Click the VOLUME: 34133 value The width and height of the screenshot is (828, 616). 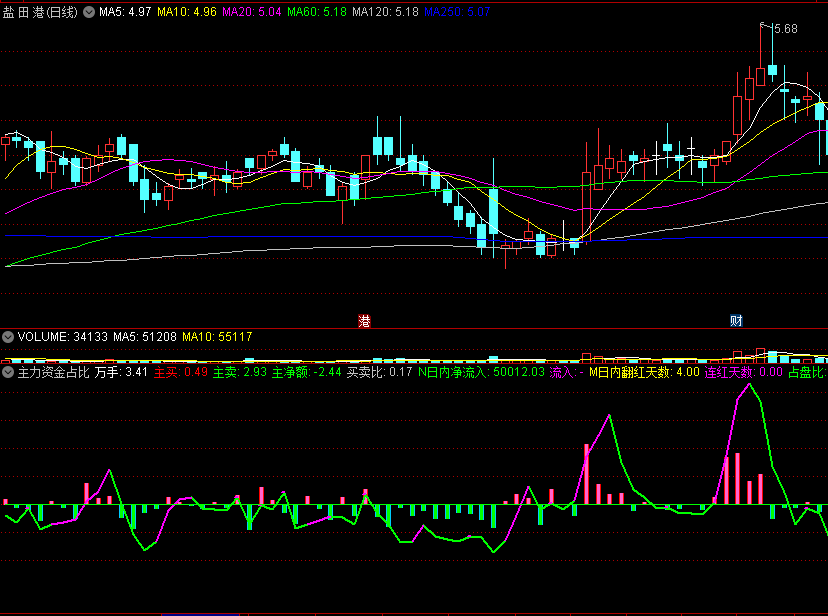[62, 337]
